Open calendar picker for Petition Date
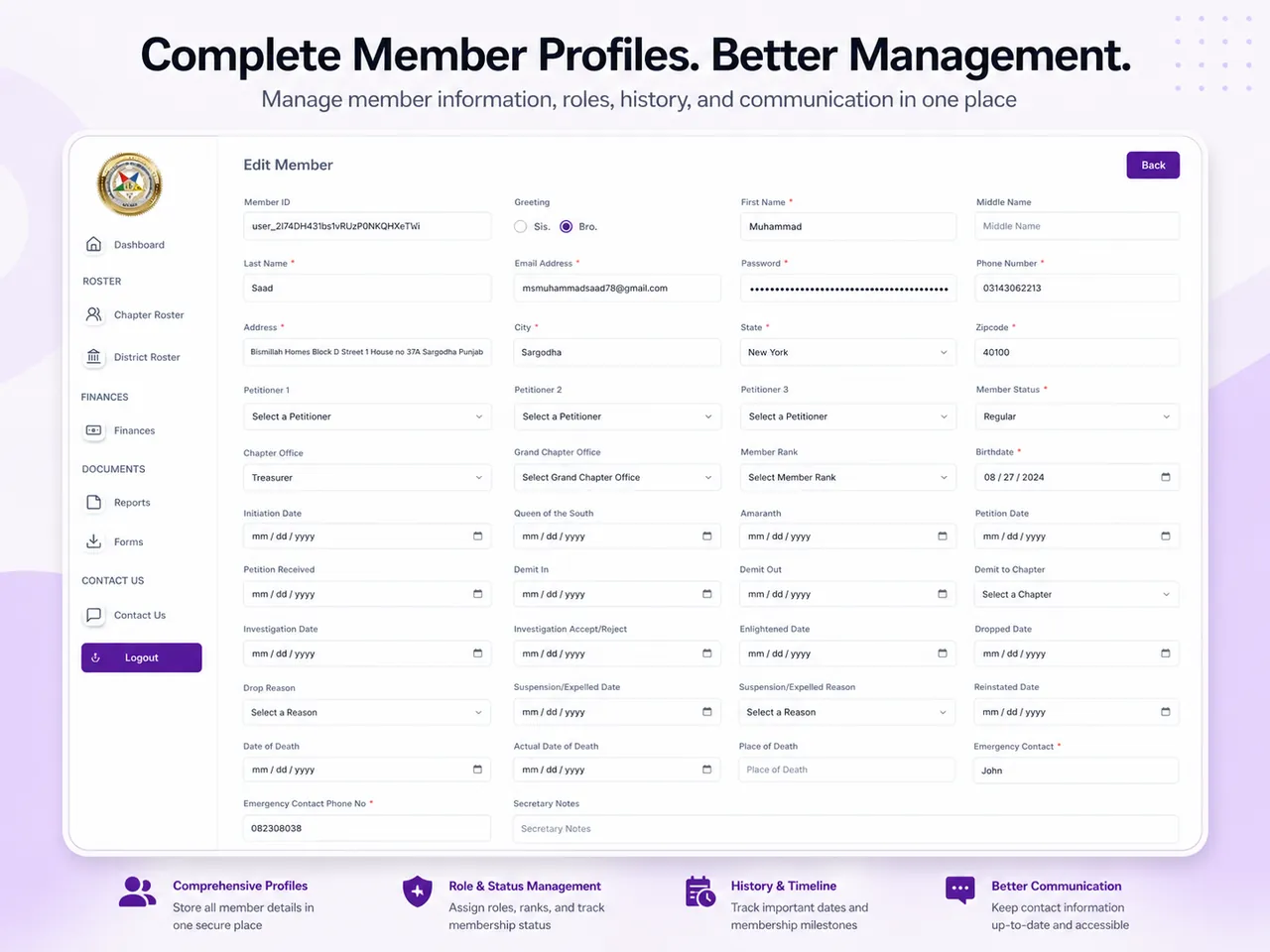The height and width of the screenshot is (952, 1270). pyautogui.click(x=1165, y=535)
